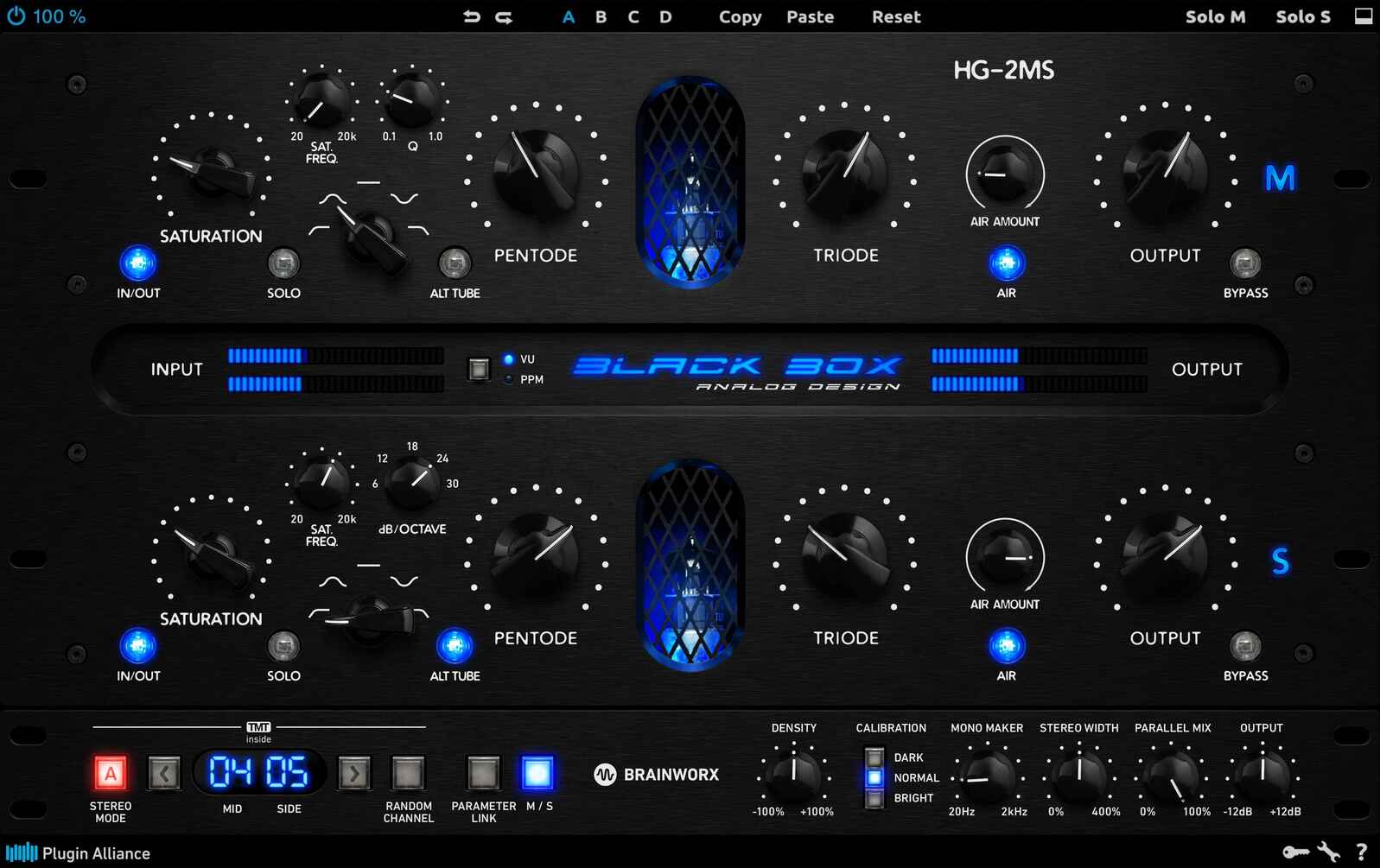Step to previous TMT channel with left arrow

[164, 773]
